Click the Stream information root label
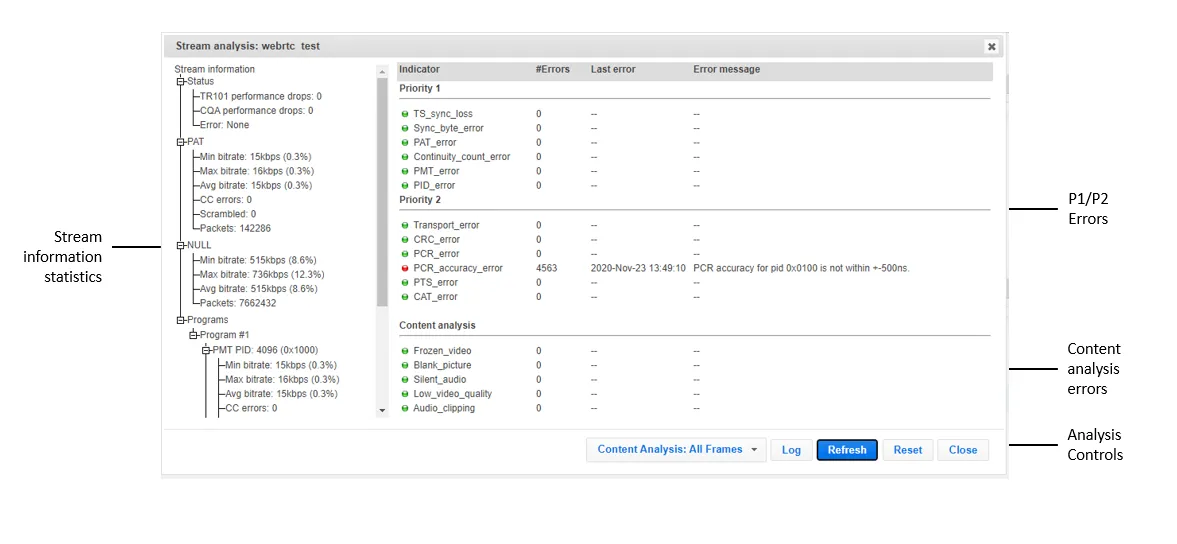 click(x=215, y=69)
